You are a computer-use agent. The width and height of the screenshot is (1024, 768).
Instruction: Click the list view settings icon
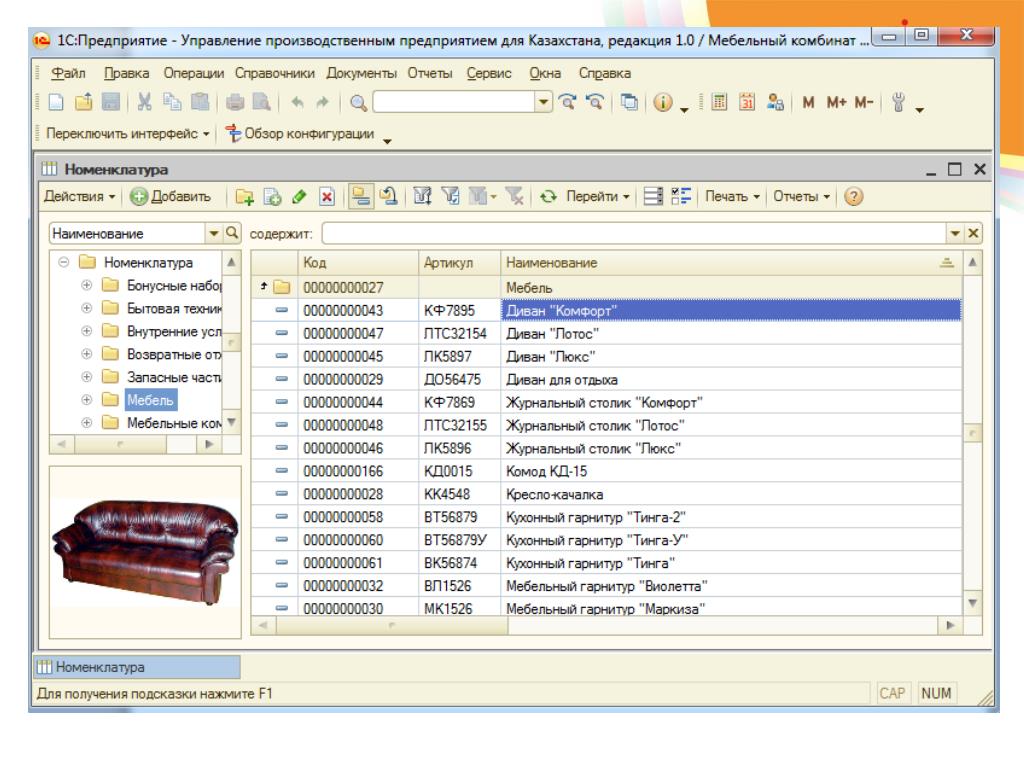coord(653,196)
